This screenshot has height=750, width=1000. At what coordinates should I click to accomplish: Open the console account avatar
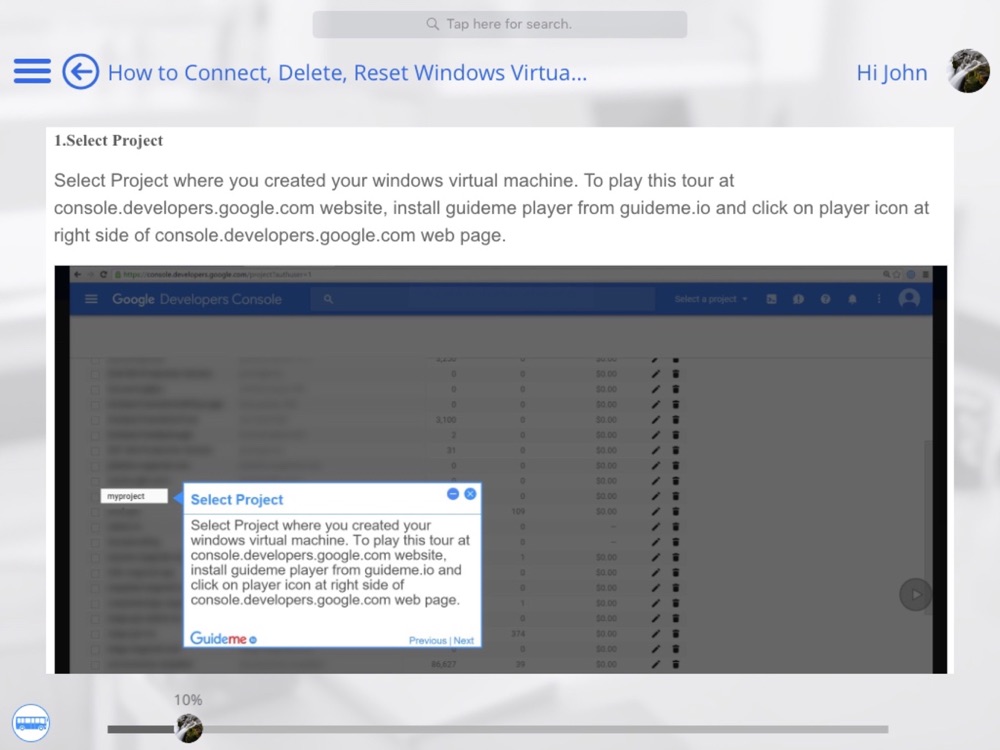(909, 299)
